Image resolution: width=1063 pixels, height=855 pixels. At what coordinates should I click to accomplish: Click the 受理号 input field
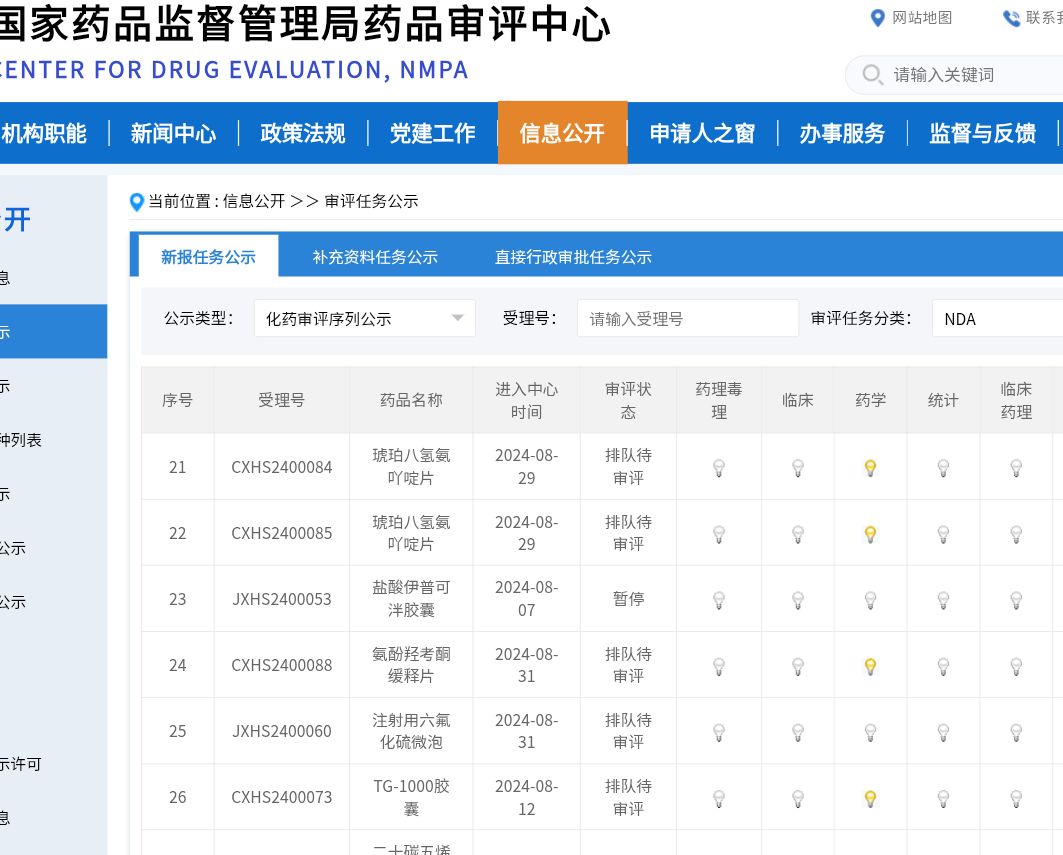click(x=687, y=319)
